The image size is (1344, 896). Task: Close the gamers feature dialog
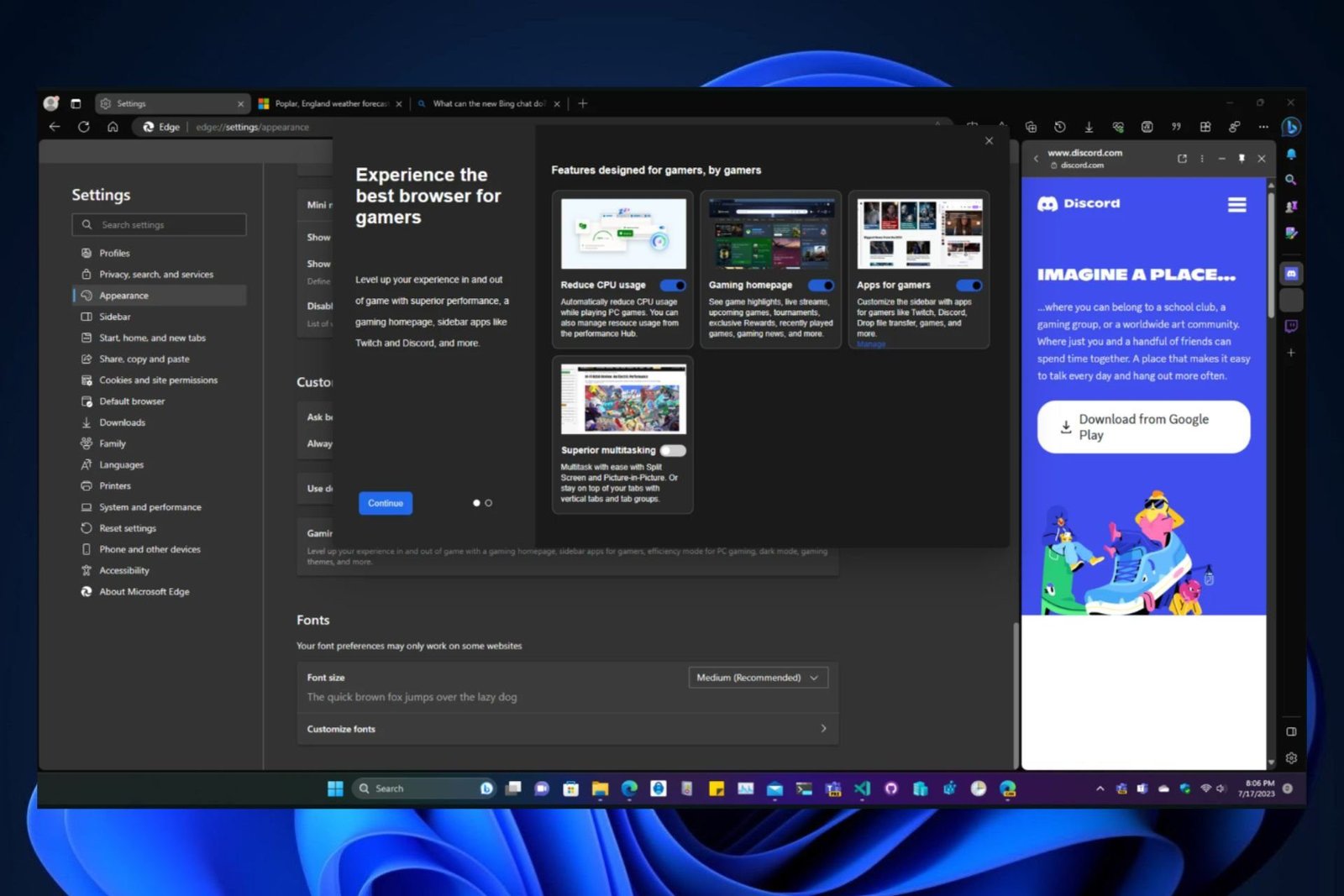tap(989, 141)
